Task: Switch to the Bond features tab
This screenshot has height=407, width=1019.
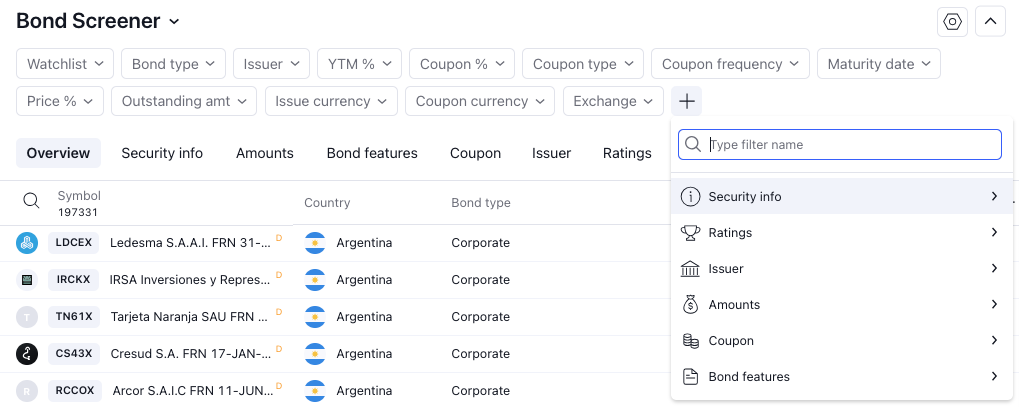Action: pyautogui.click(x=372, y=153)
